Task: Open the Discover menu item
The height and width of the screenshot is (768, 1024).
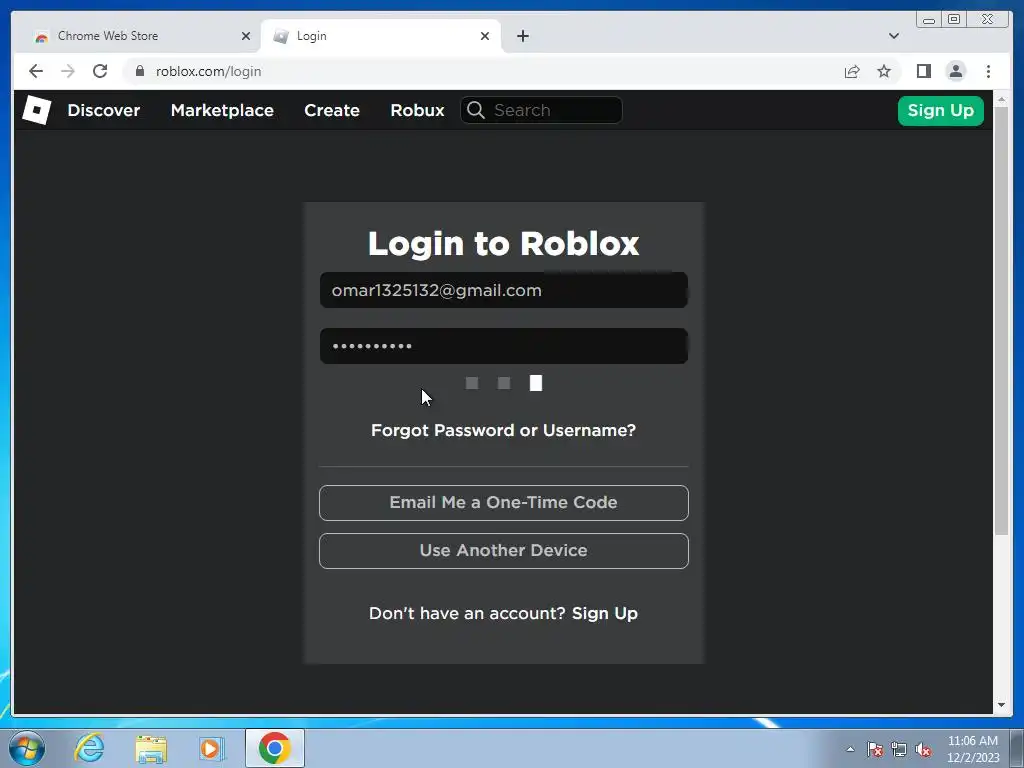Action: pyautogui.click(x=103, y=110)
